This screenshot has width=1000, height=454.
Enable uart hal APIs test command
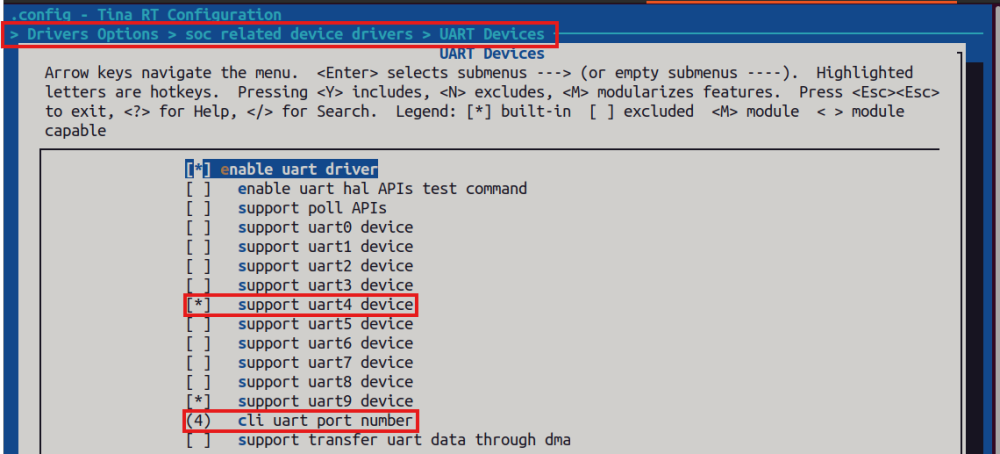[x=198, y=188]
